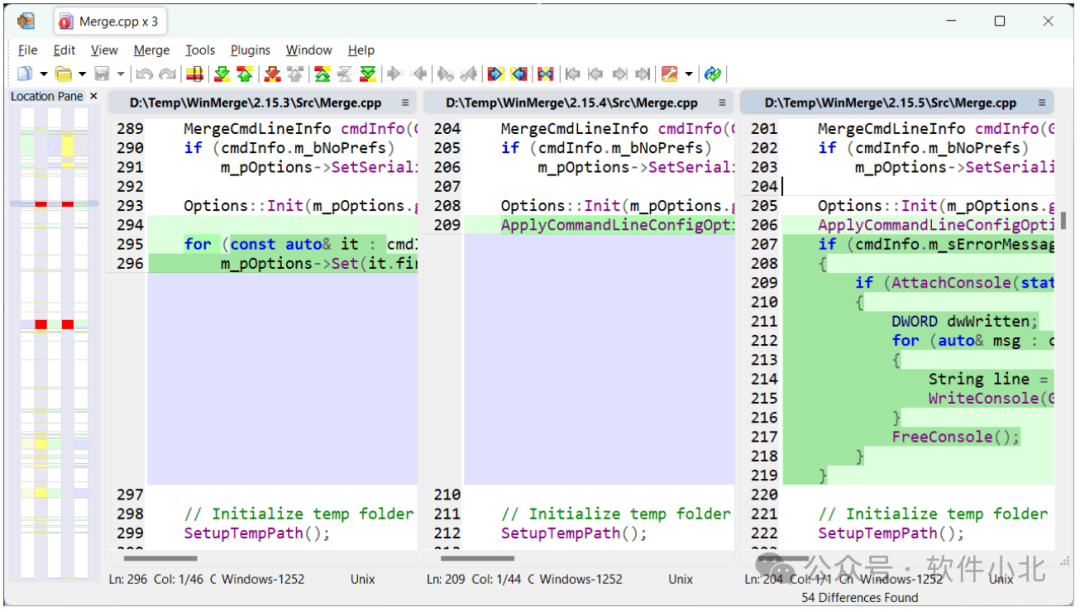
Task: Click the Current Difference icon
Action: tap(345, 74)
